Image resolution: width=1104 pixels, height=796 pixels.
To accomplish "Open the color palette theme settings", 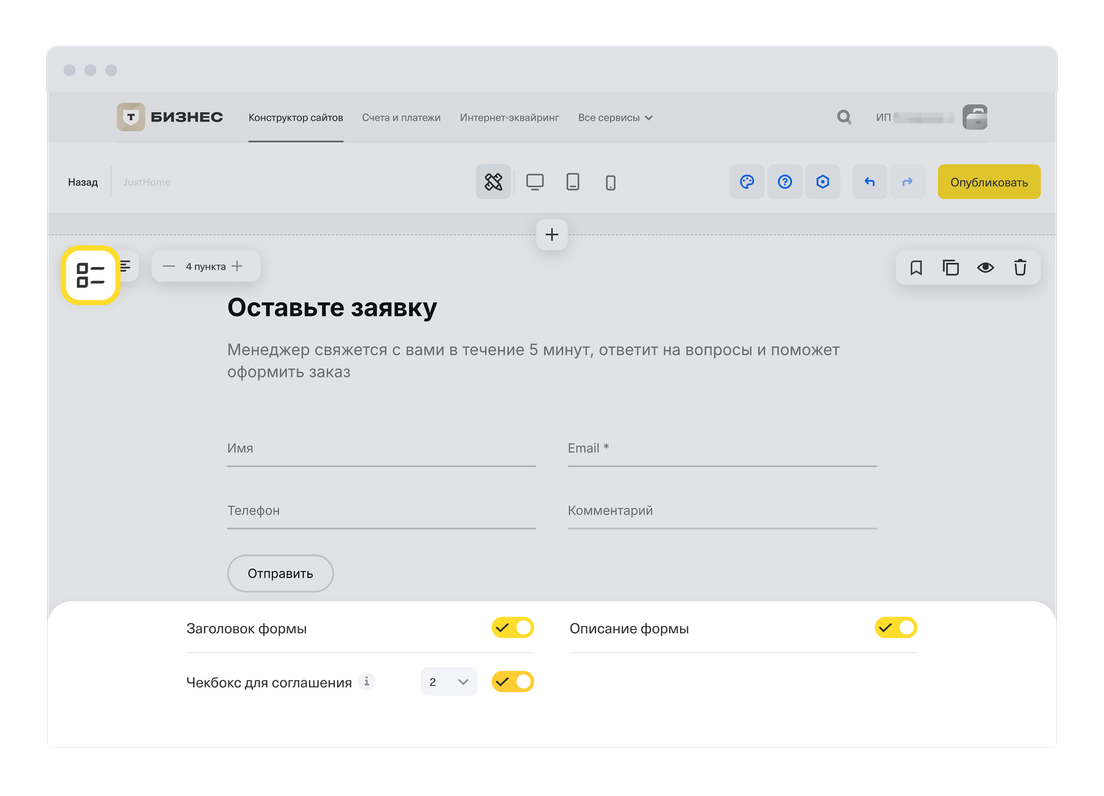I will pyautogui.click(x=746, y=182).
